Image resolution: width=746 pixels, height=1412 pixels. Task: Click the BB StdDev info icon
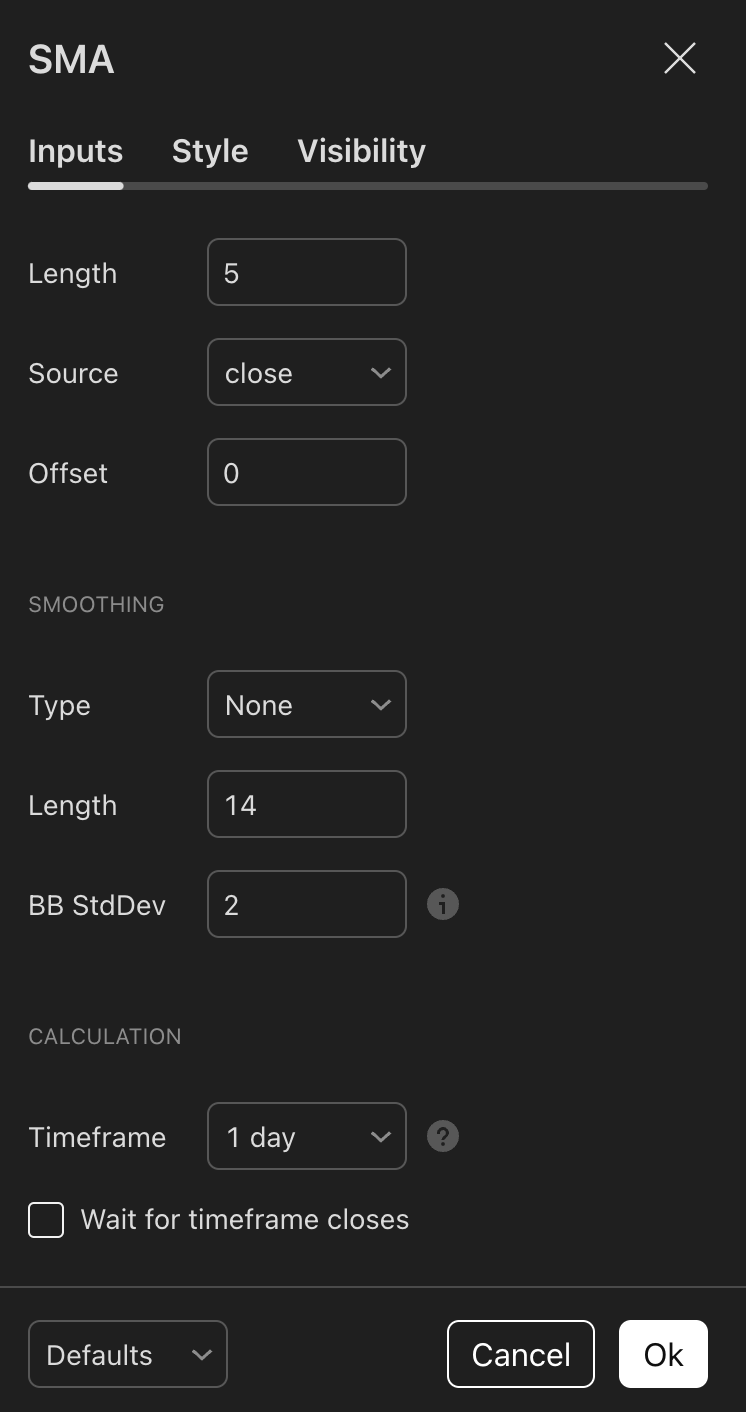click(x=443, y=904)
